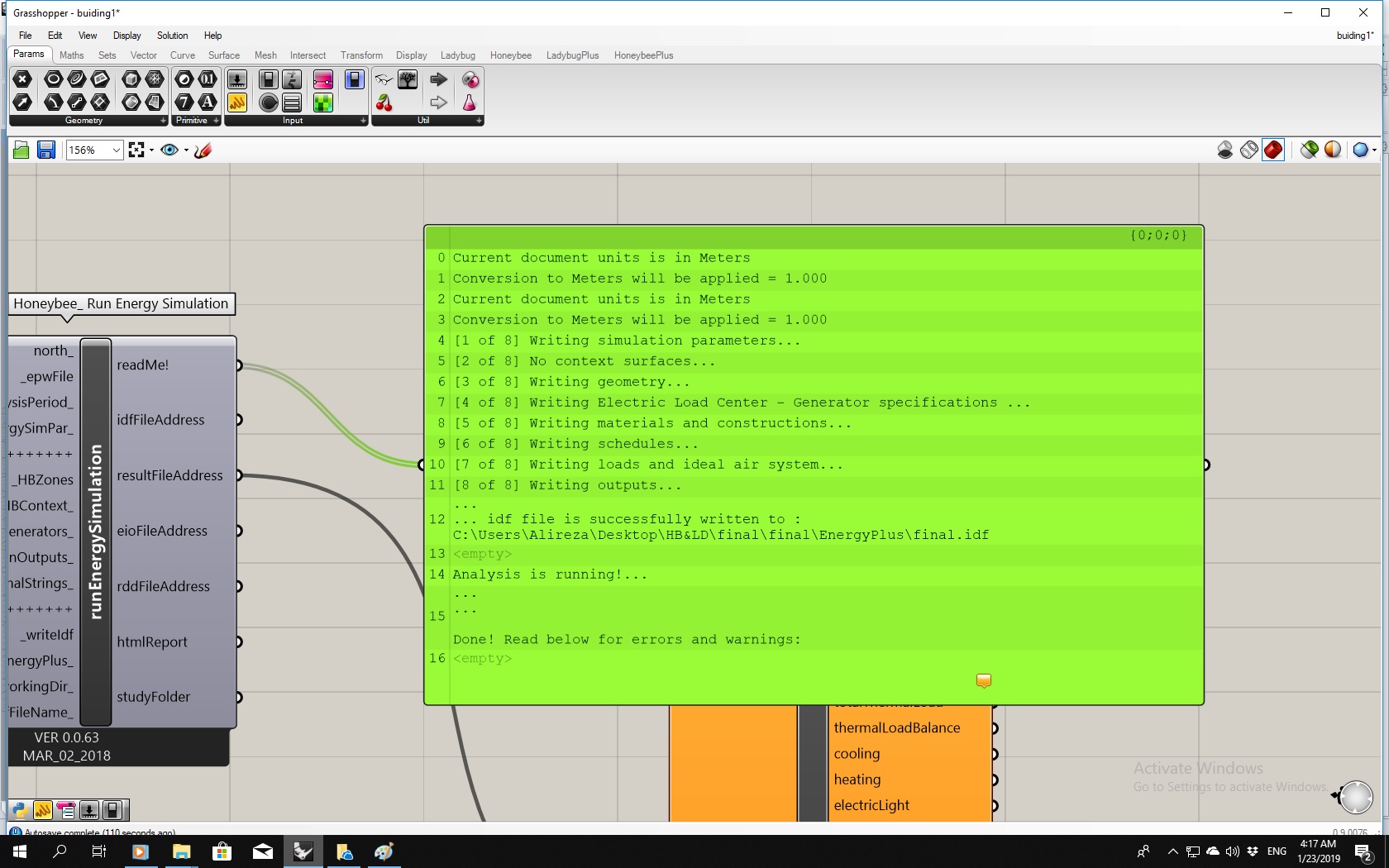Expand the Primitive panel group
Viewport: 1389px width, 868px height.
tap(217, 121)
